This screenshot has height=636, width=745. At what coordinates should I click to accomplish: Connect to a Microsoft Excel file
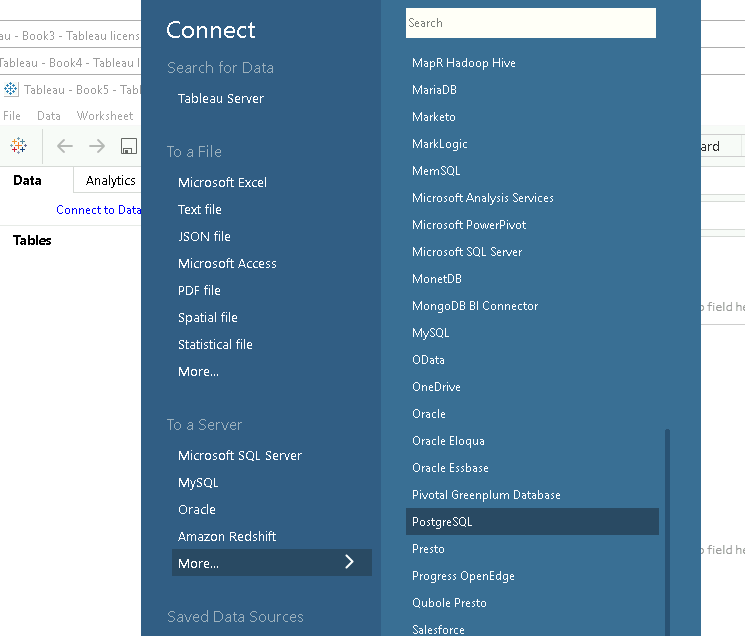pos(222,182)
